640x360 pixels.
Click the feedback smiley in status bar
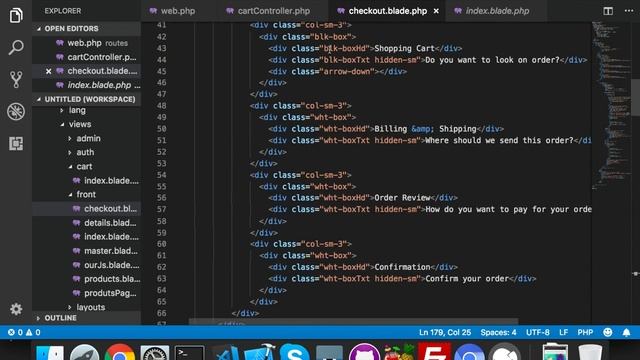(x=607, y=332)
